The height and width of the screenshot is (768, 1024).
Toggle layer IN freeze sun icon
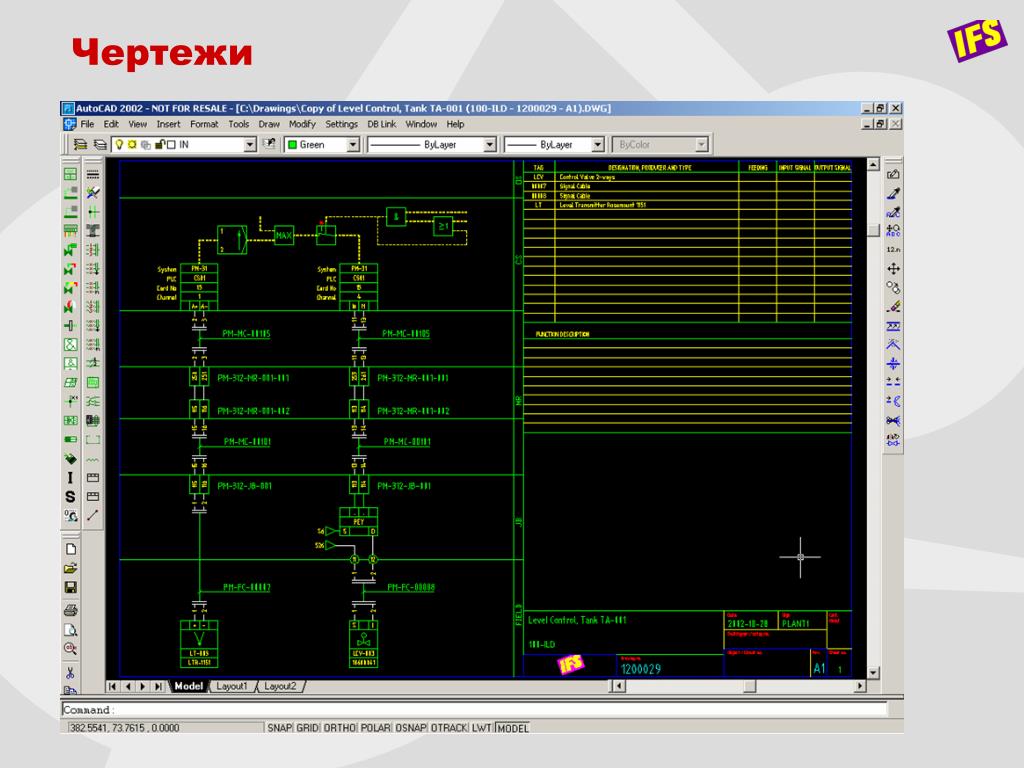[132, 144]
